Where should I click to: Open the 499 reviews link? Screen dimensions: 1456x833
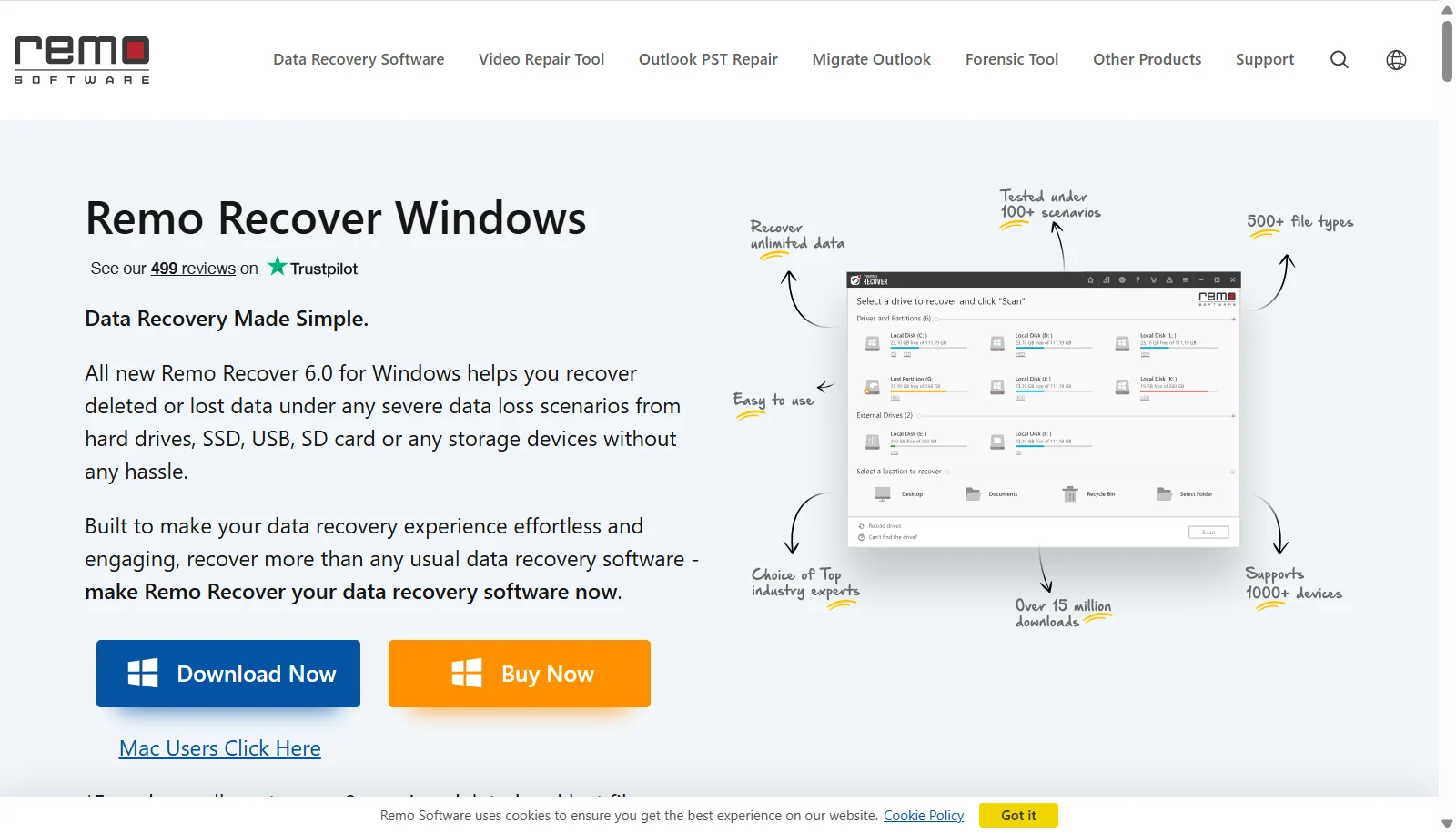(193, 269)
